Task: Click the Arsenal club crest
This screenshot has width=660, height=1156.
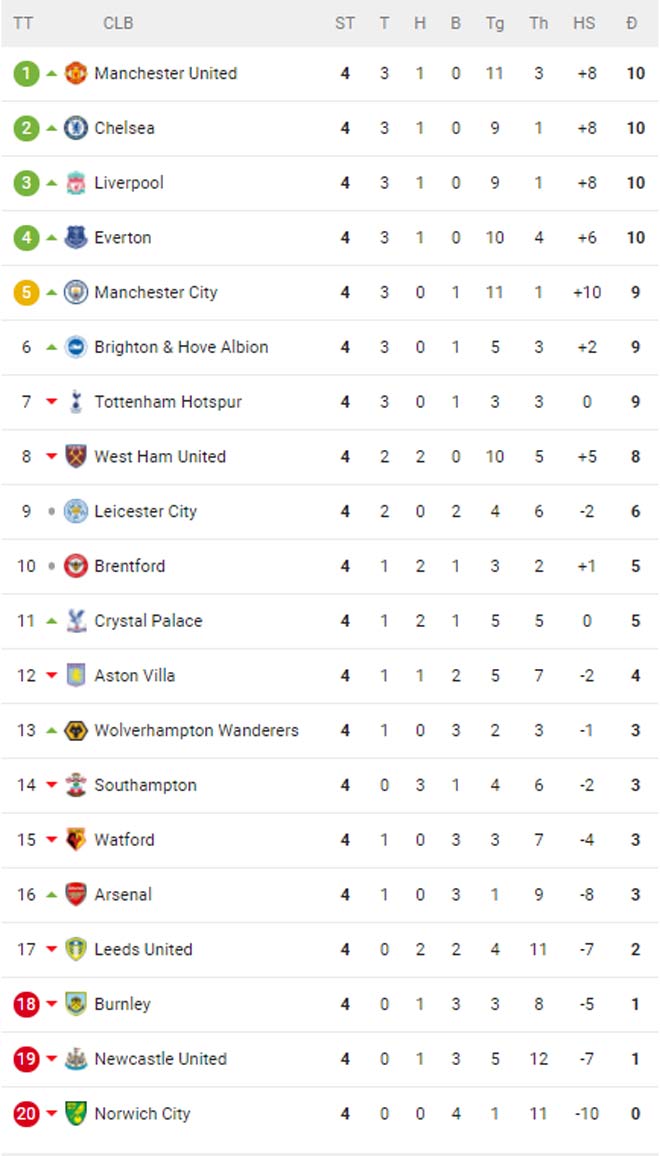Action: (76, 894)
